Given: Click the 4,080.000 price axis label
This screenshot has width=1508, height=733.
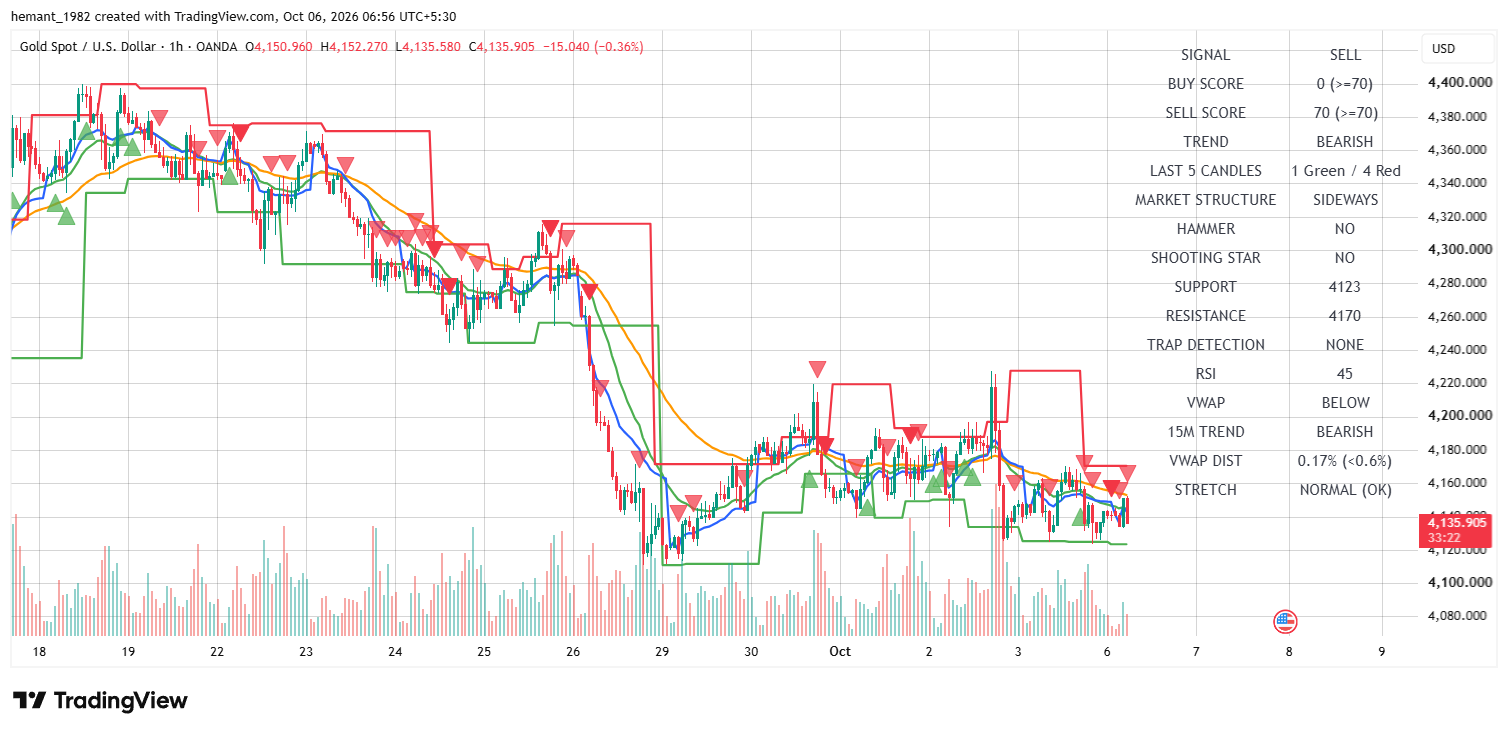Looking at the screenshot, I should tap(1457, 616).
